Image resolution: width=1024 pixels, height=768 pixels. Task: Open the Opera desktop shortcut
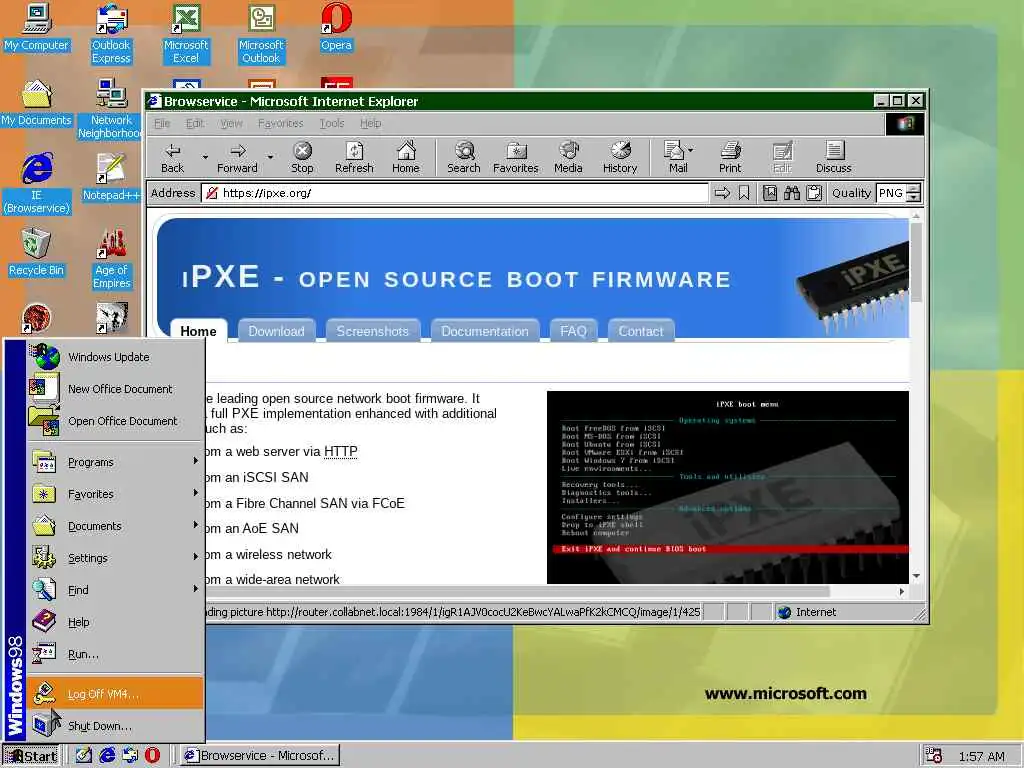pos(336,27)
